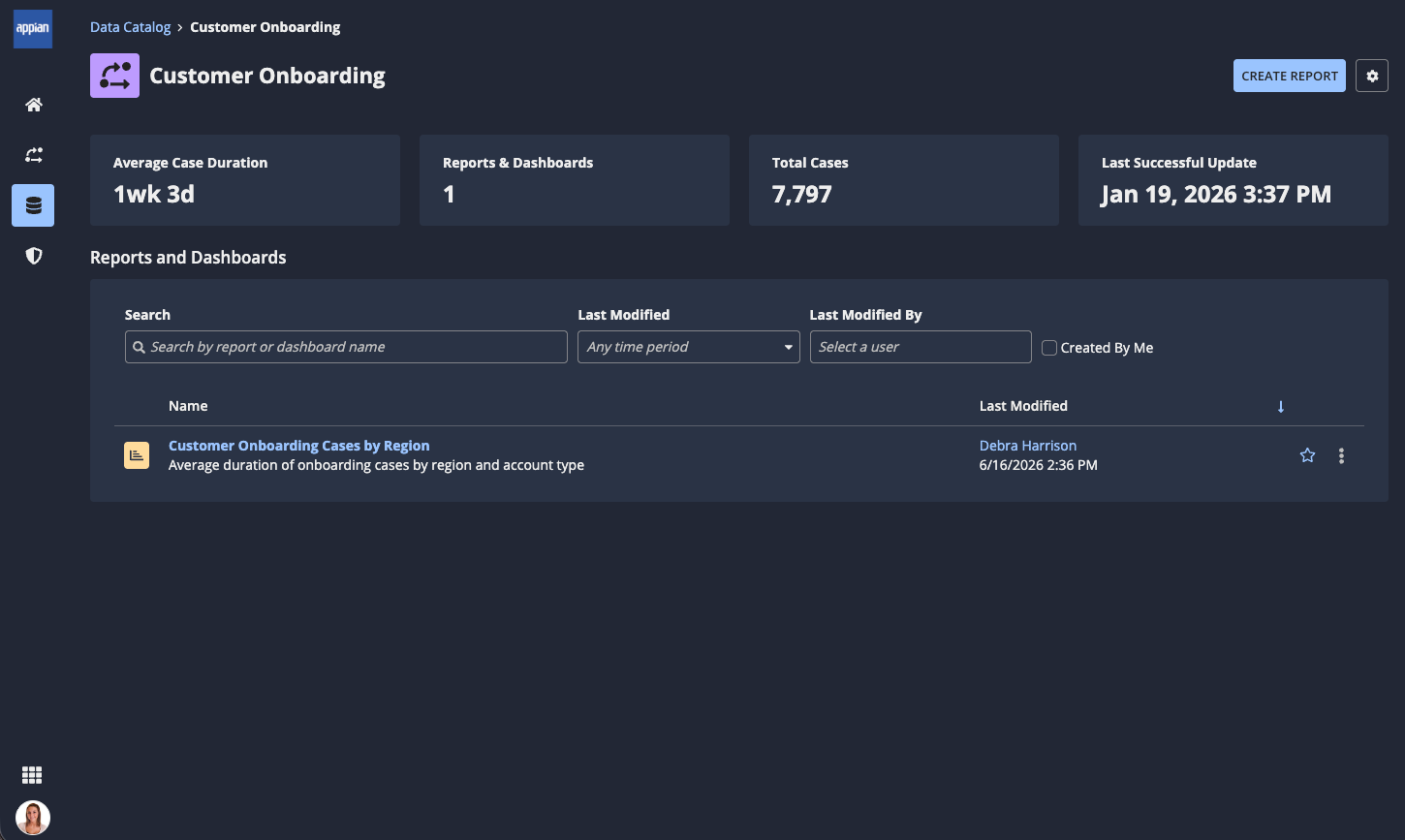Navigate to Data Catalog breadcrumb link

coord(130,27)
